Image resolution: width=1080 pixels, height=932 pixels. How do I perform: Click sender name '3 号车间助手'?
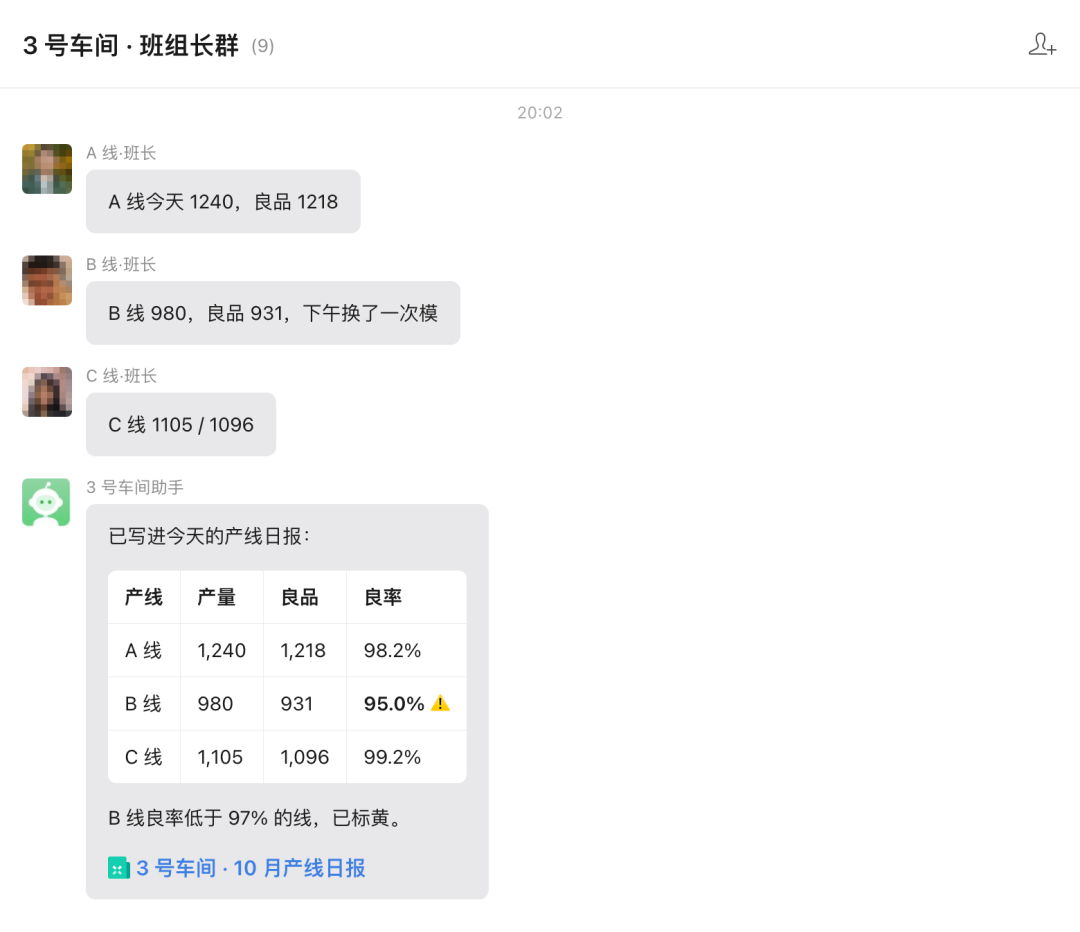point(135,488)
